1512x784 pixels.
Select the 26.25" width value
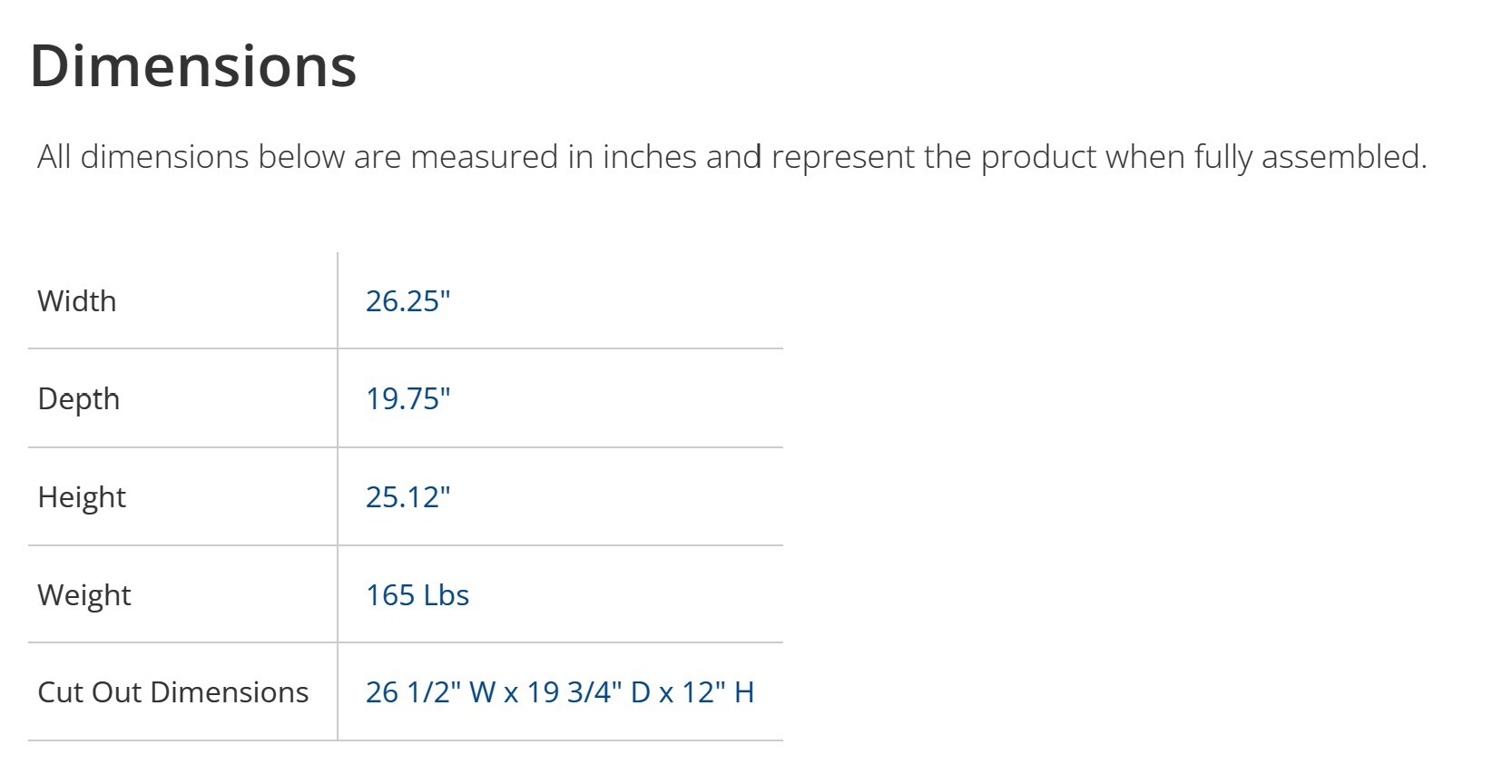[407, 301]
